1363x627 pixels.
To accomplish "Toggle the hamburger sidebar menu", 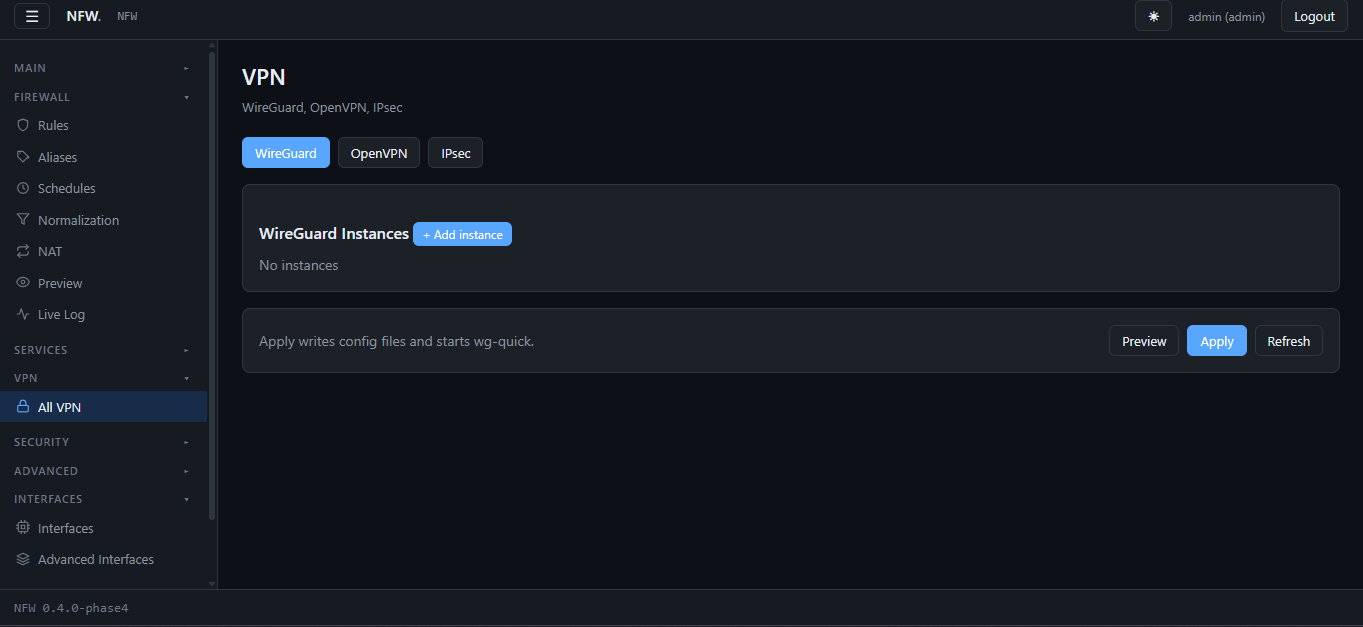I will (32, 16).
